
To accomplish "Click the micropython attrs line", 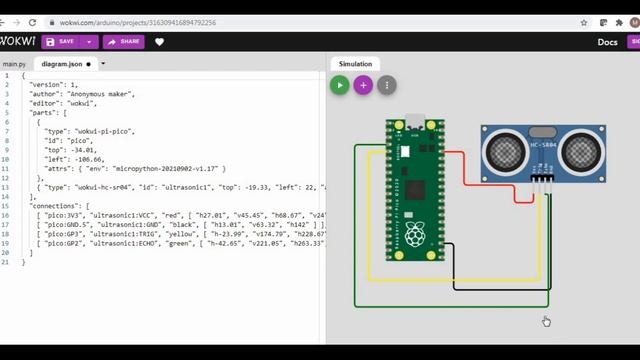I will click(x=135, y=169).
